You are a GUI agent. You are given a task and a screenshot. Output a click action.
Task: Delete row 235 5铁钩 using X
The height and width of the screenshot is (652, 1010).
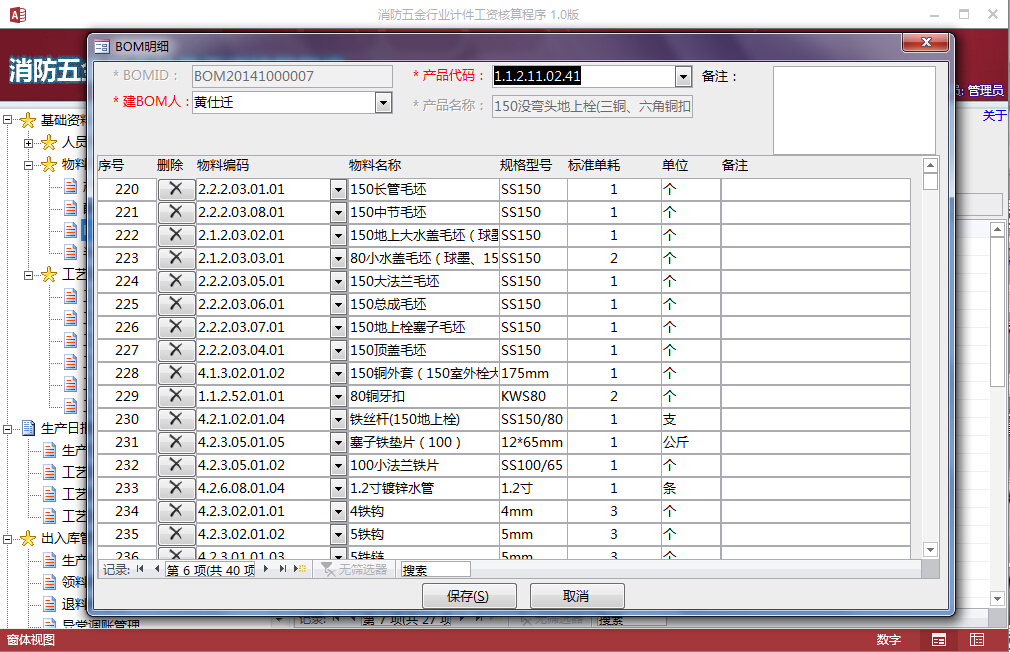pyautogui.click(x=176, y=534)
